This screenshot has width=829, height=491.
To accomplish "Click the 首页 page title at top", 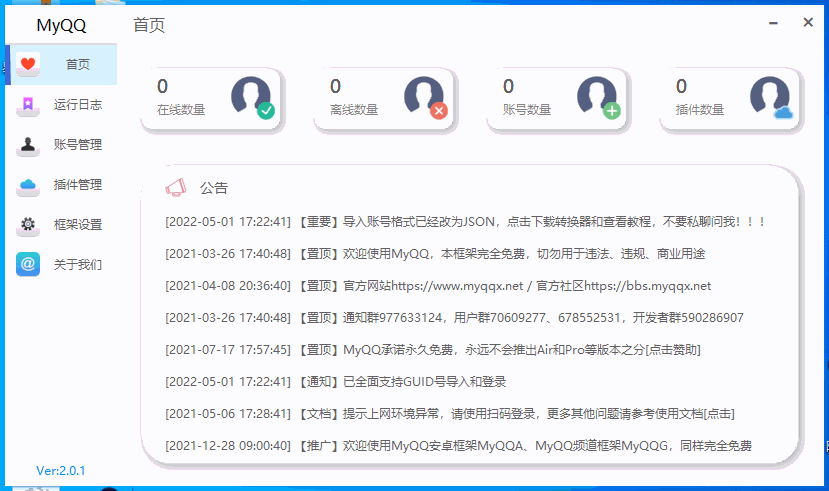I will tap(149, 25).
